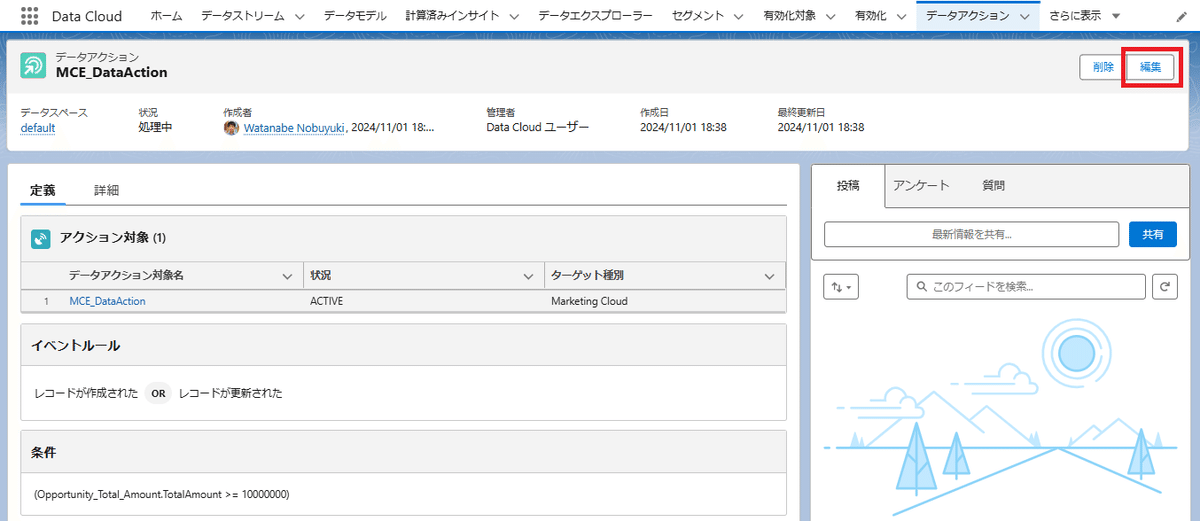
Task: Click Watanabe Nobuyuki's avatar image
Action: (x=232, y=128)
